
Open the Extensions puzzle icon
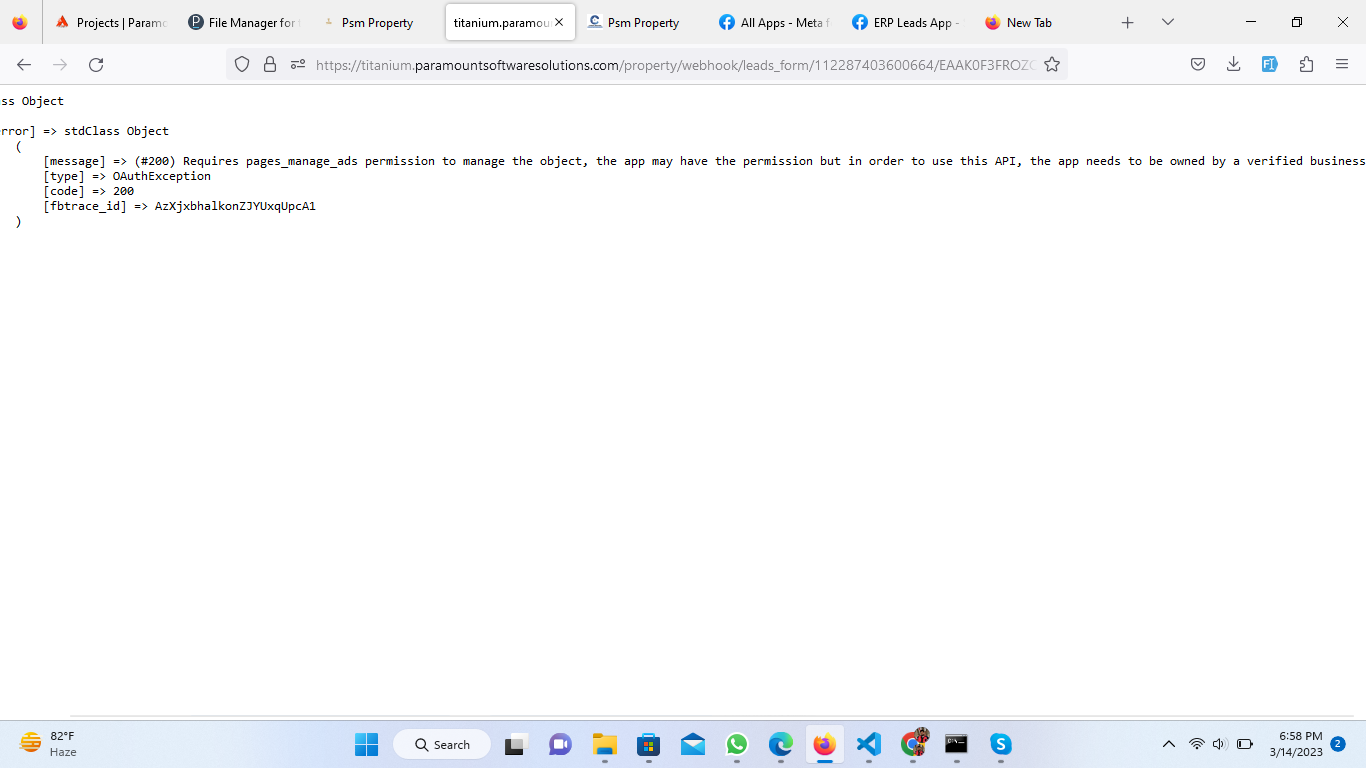[x=1306, y=65]
